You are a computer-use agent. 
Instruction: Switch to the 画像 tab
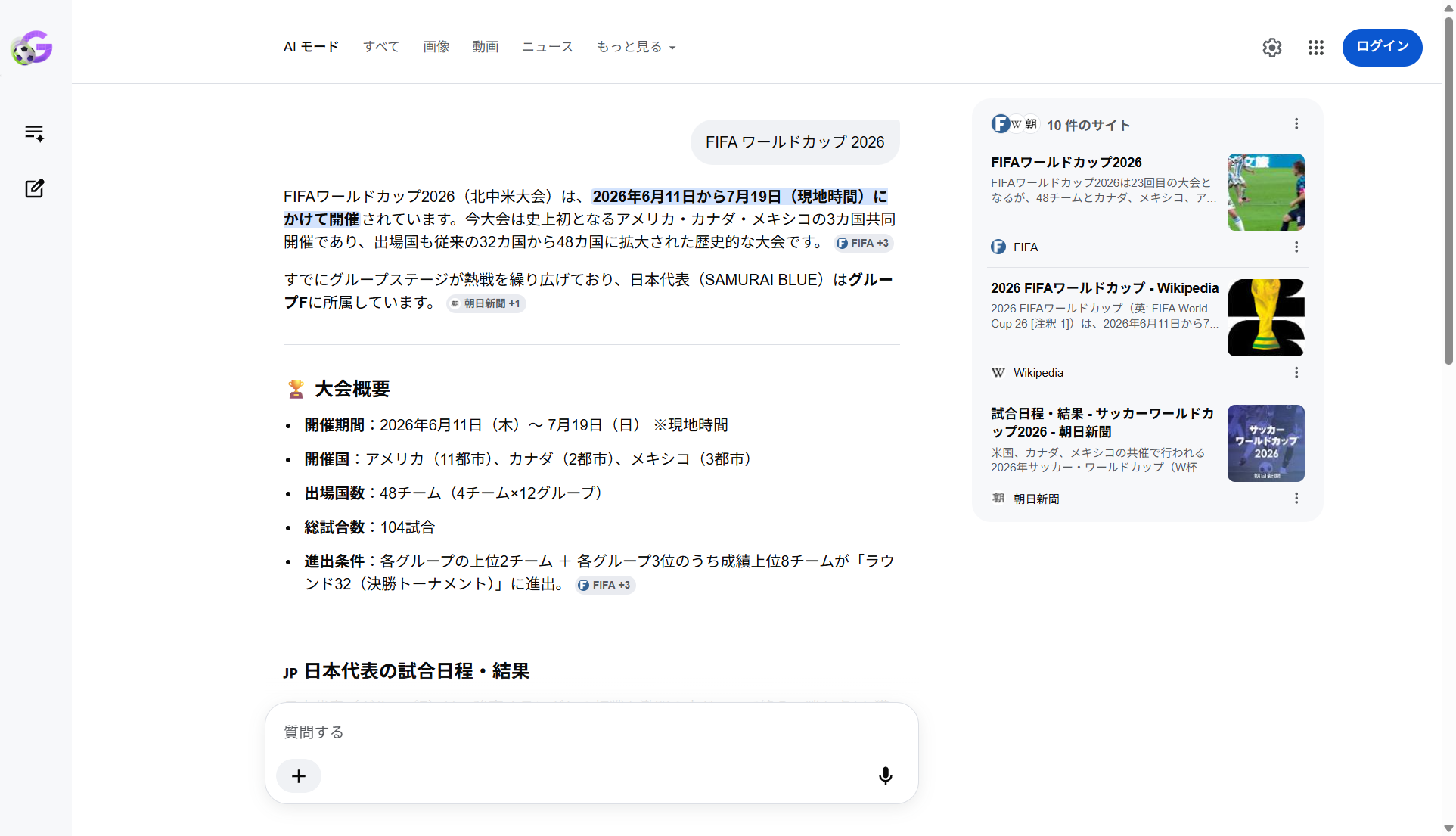tap(436, 47)
